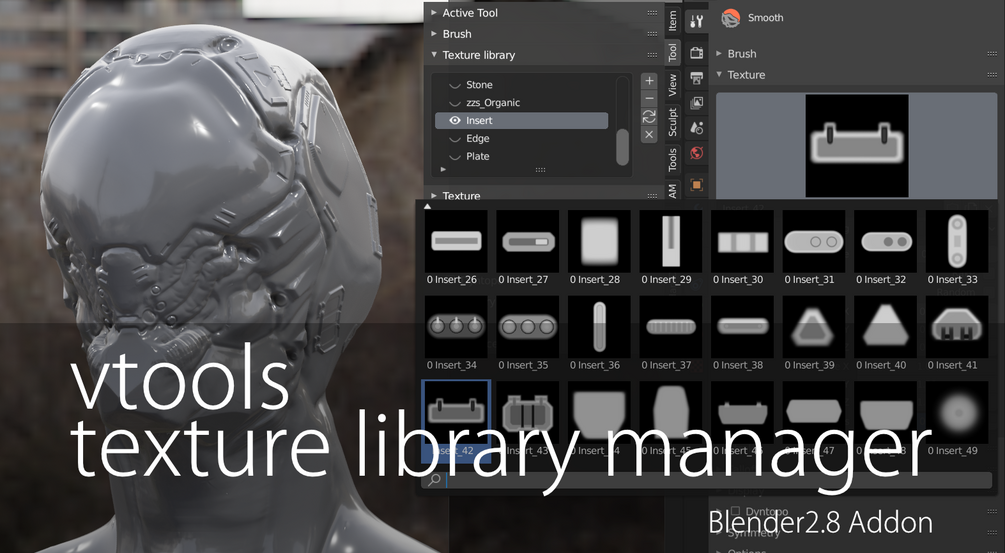Open the Tool properties tab (wrench icon)
This screenshot has width=1005, height=553.
pos(696,21)
